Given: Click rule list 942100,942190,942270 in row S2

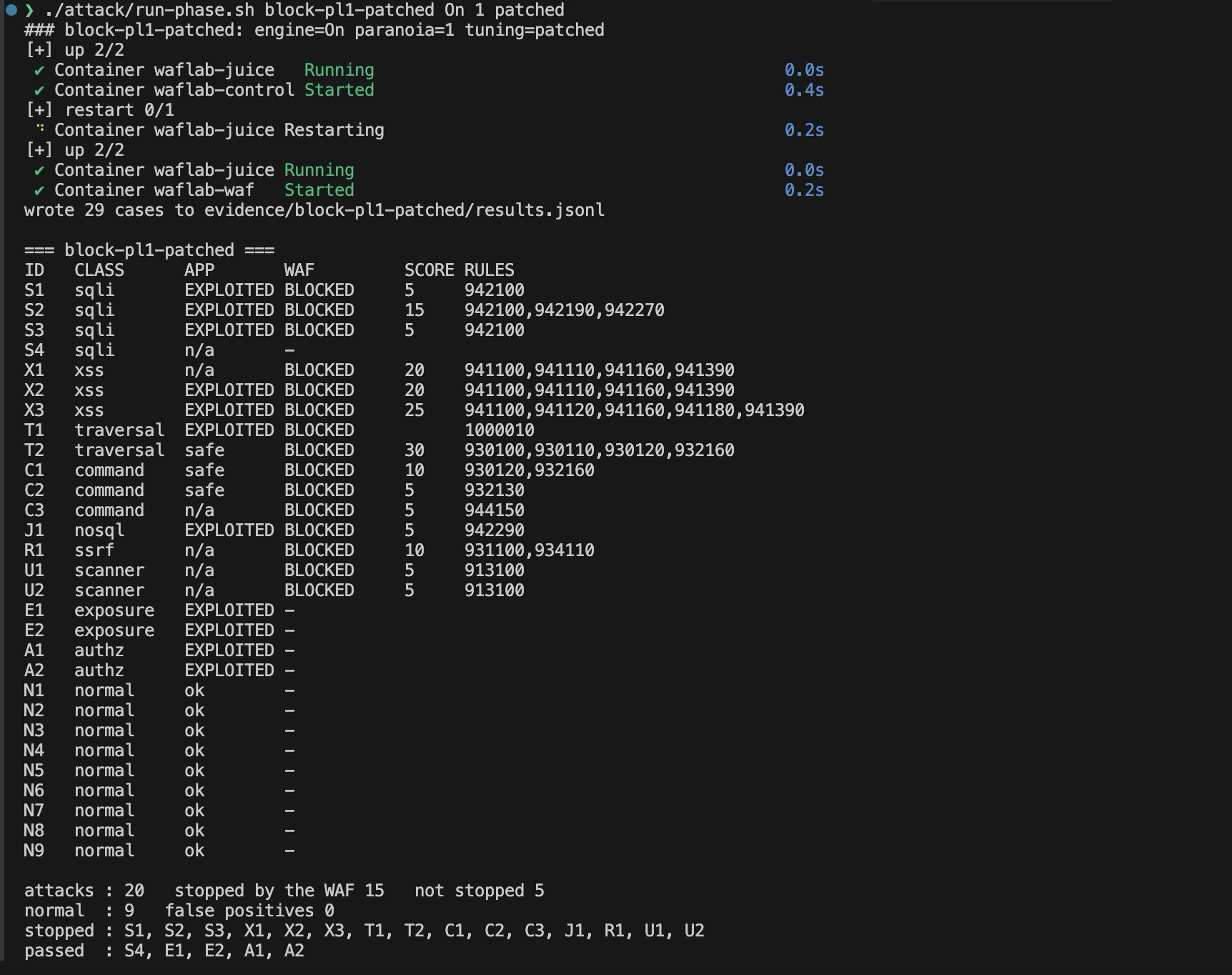Looking at the screenshot, I should coord(565,310).
